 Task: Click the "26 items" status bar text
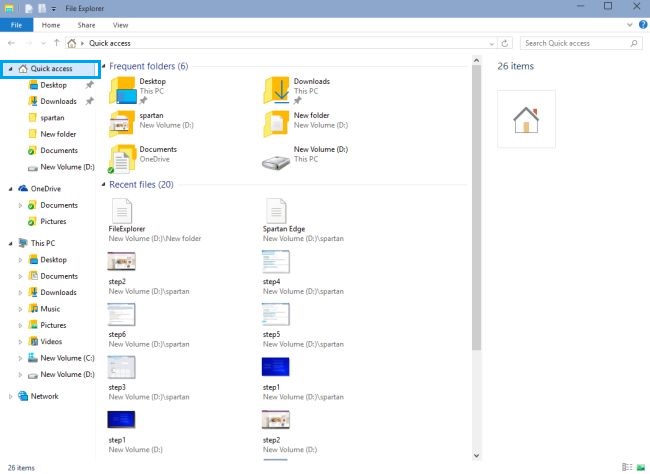click(21, 468)
